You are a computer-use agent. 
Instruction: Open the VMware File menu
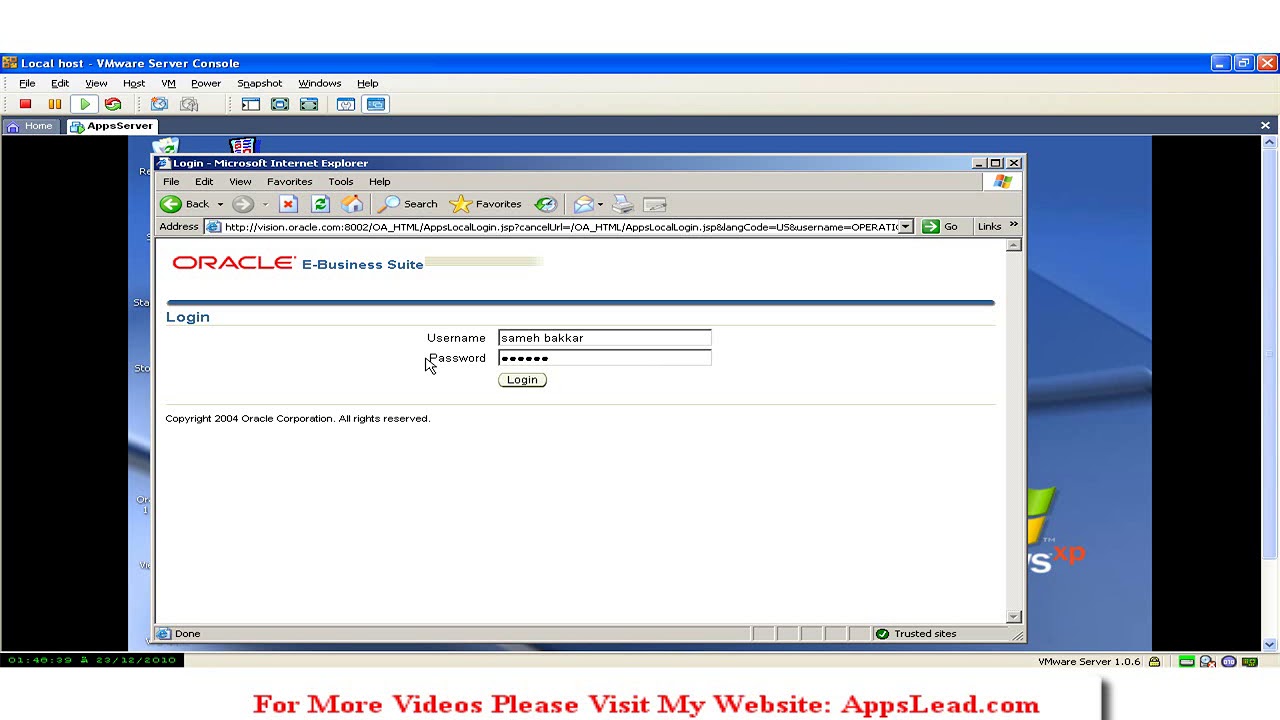tap(27, 83)
